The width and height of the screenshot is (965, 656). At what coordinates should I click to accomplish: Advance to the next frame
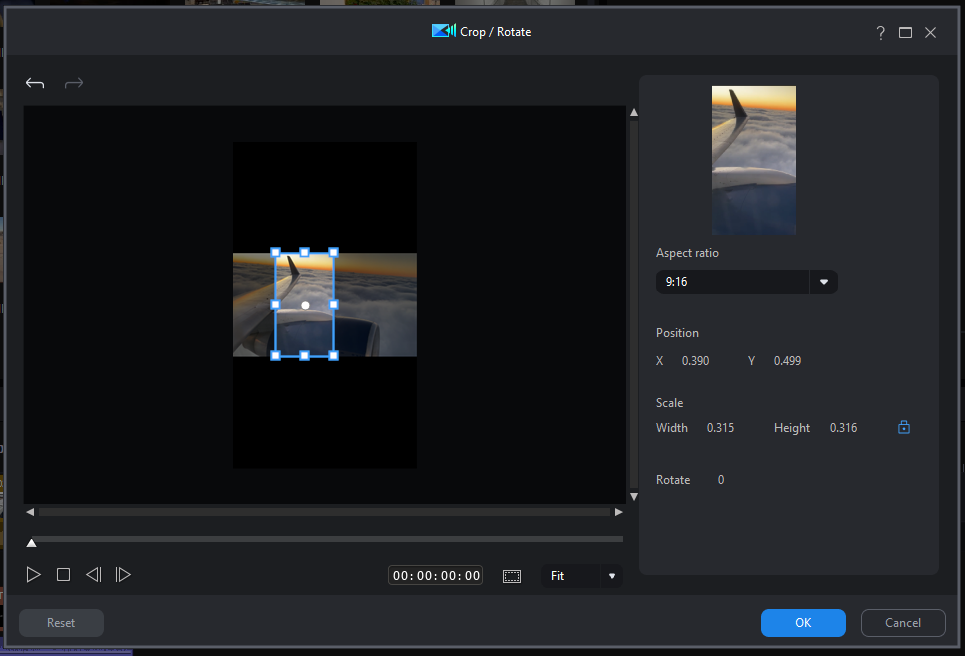[x=123, y=575]
